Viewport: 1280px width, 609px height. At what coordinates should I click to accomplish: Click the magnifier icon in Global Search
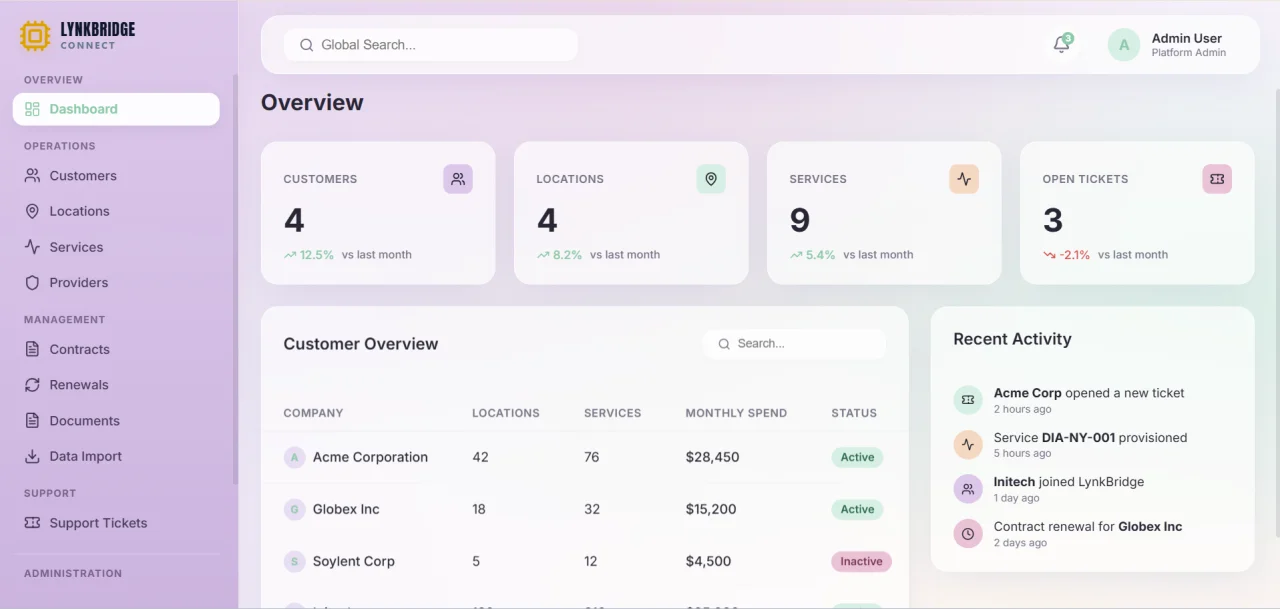click(x=306, y=45)
